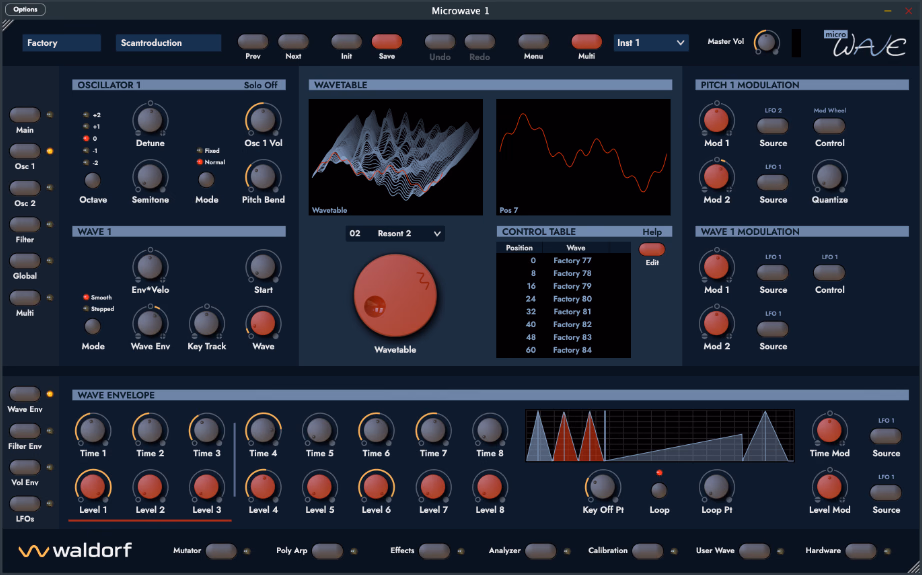922x575 pixels.
Task: Click the Pitch 1 Modulation Mod 1 knob
Action: 716,119
